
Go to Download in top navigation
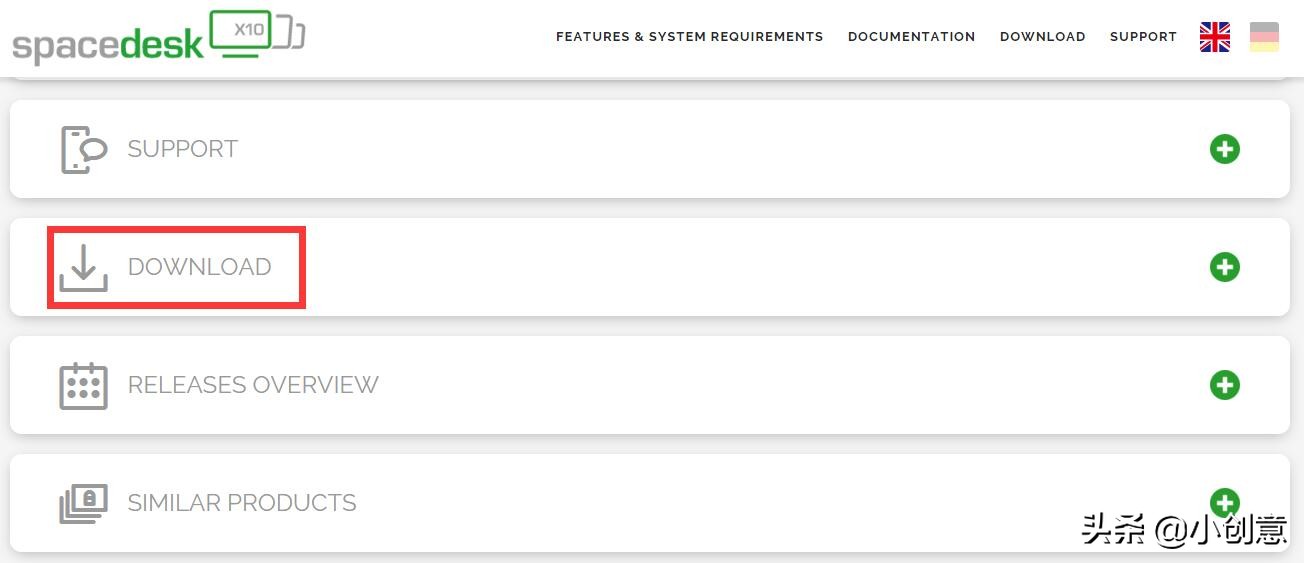point(1042,37)
